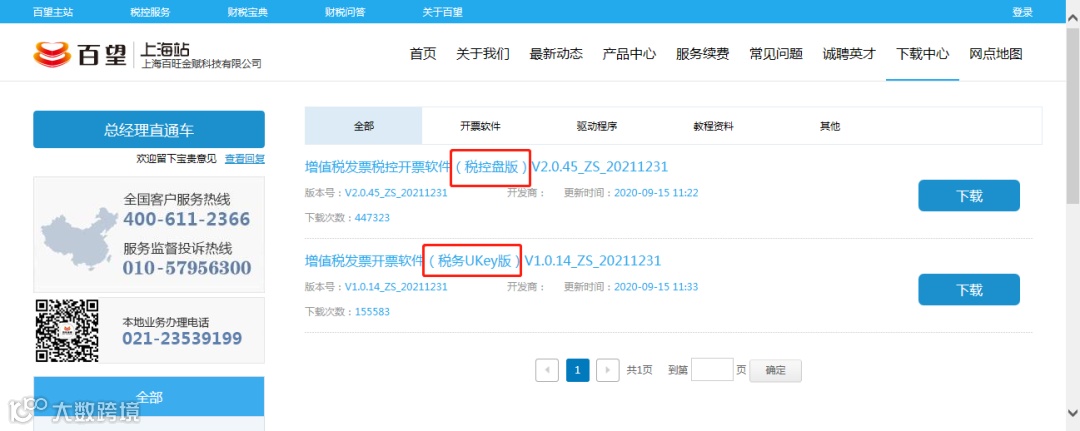
Task: Select the 全部 download tab
Action: pyautogui.click(x=364, y=126)
